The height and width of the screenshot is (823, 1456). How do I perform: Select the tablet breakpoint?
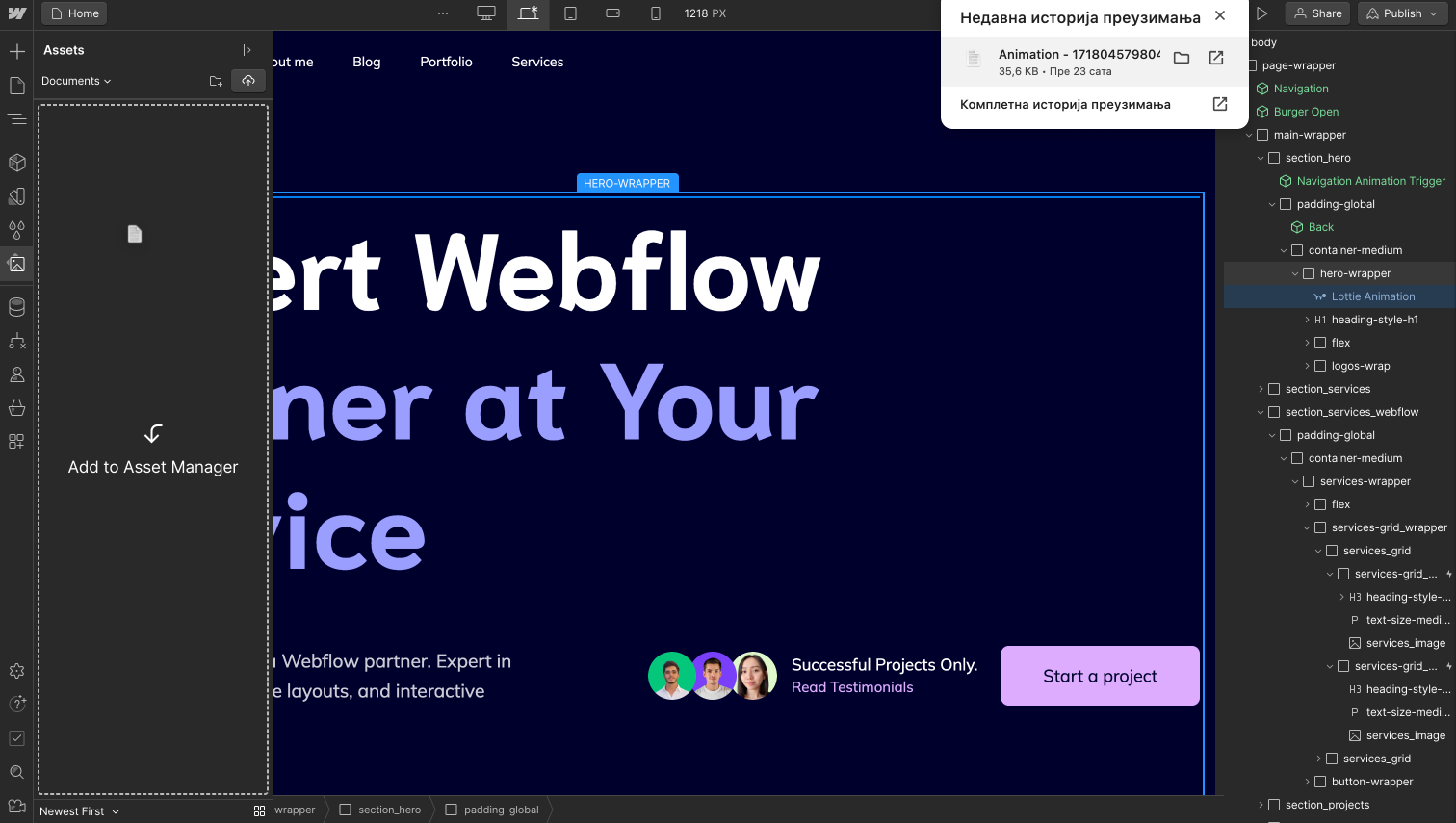click(x=570, y=13)
